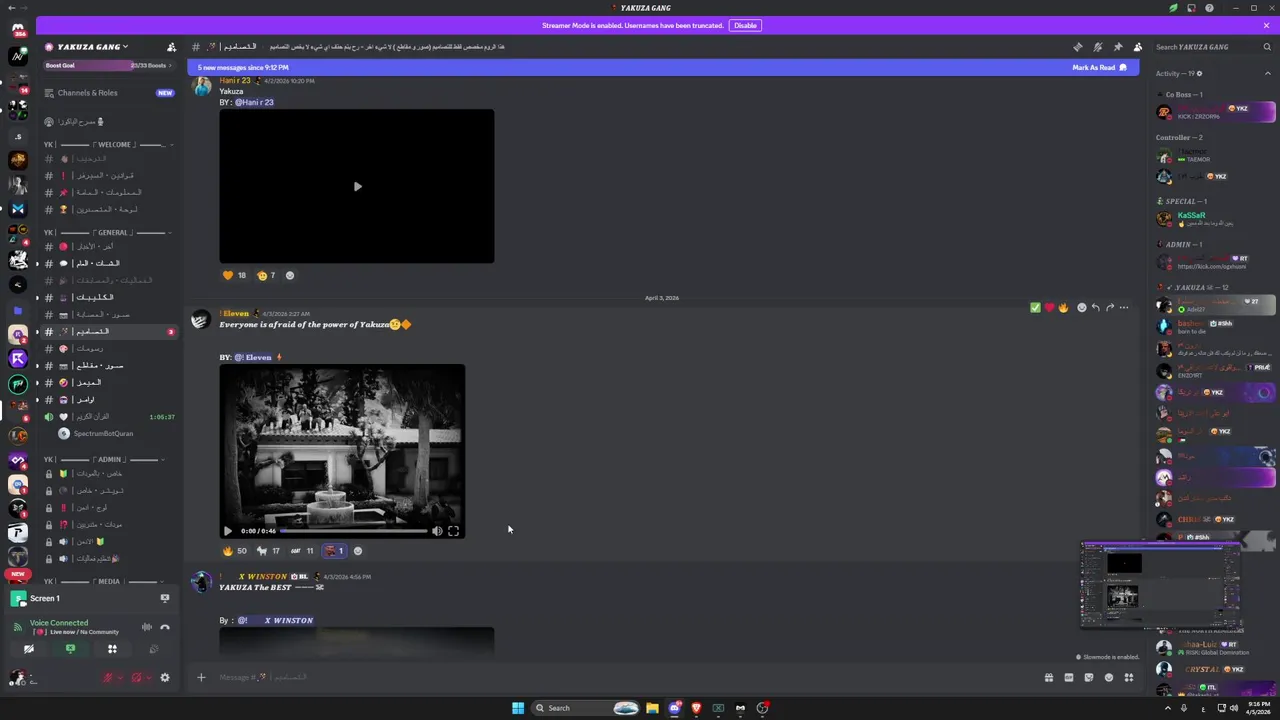The image size is (1280, 720).
Task: Disable Streamer Mode button
Action: pyautogui.click(x=745, y=25)
